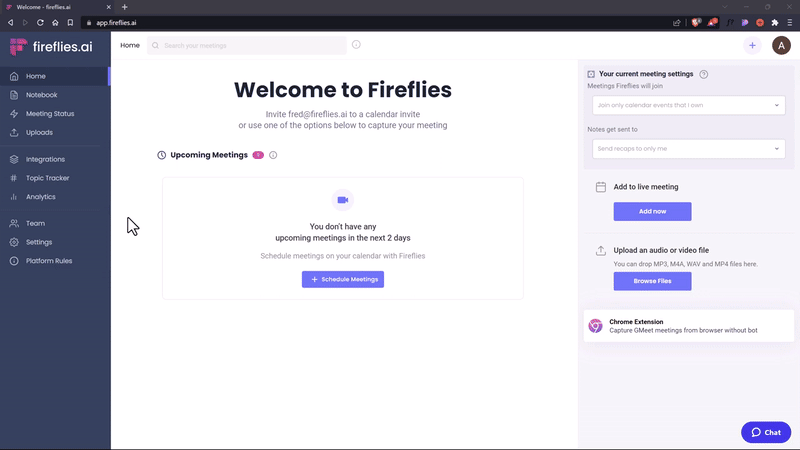Open the browser extensions puzzle icon

coord(774,22)
